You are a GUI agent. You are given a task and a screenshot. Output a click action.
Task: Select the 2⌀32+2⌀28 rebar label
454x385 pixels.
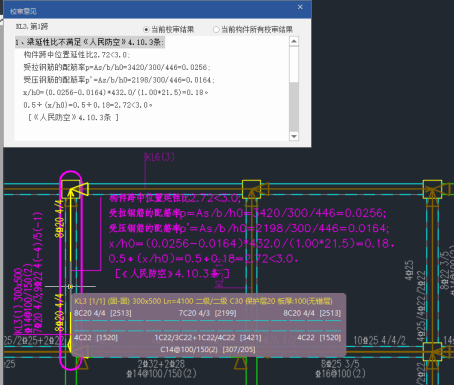161,364
